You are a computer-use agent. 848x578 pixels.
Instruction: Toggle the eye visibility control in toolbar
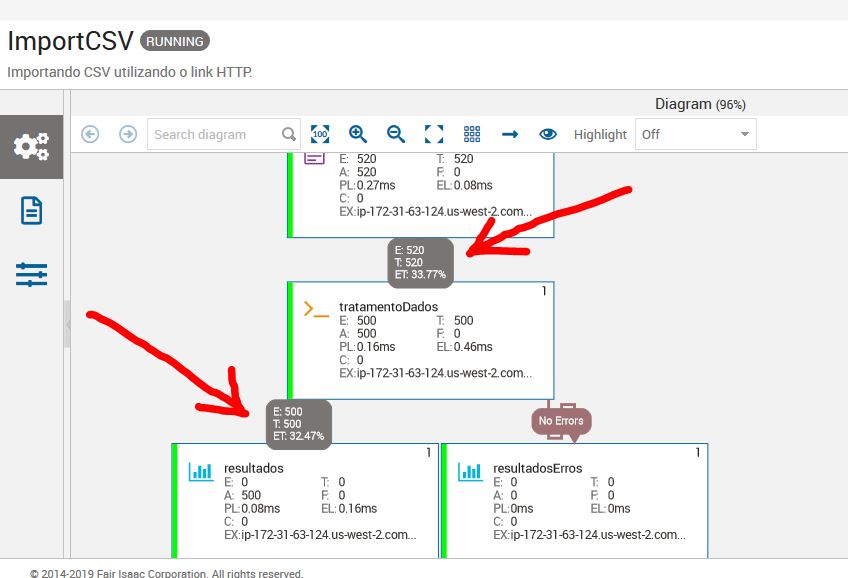(x=548, y=133)
